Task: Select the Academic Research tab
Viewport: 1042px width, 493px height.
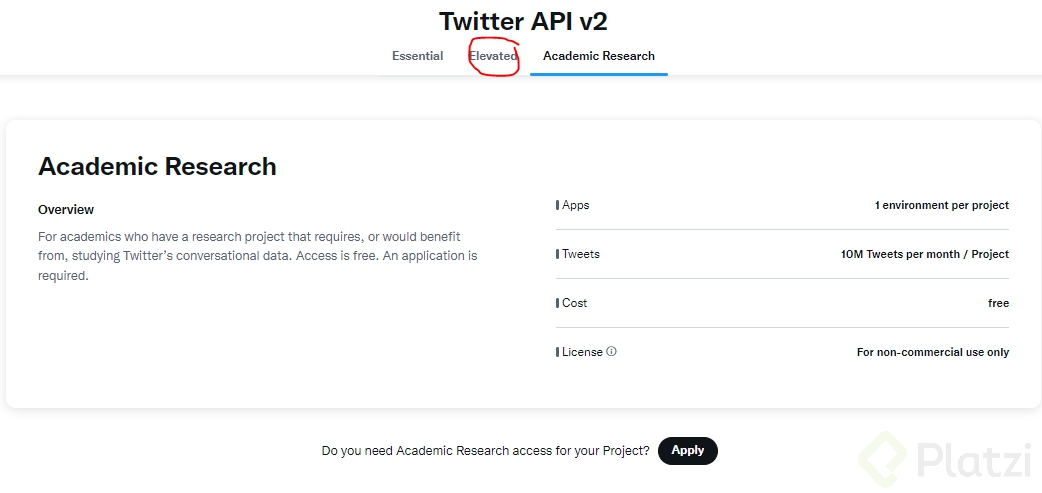Action: coord(598,56)
